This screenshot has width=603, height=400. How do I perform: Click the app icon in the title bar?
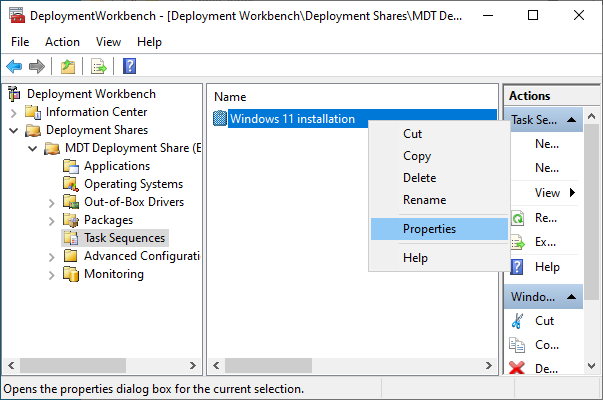pos(17,16)
